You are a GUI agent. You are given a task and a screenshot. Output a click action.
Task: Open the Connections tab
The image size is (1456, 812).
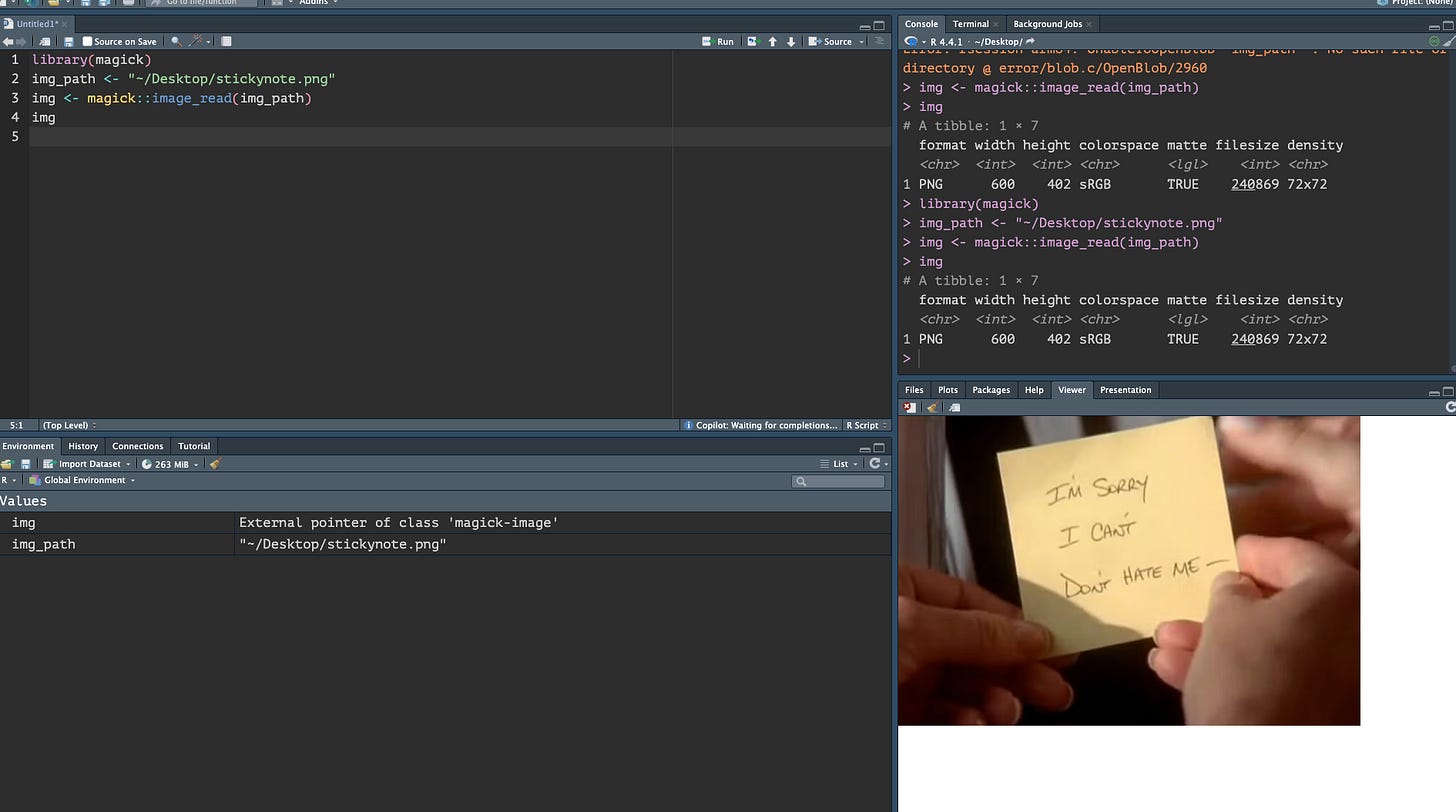coord(137,446)
